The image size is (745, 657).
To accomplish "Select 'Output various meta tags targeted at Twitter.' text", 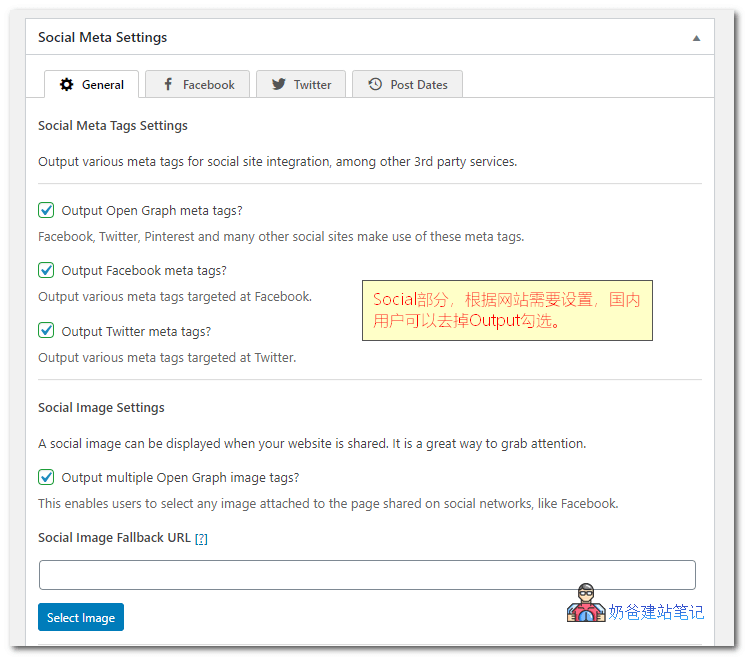I will pos(167,357).
